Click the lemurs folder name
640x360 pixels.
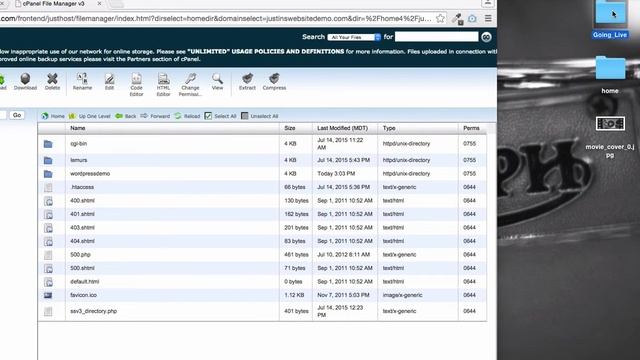79,160
